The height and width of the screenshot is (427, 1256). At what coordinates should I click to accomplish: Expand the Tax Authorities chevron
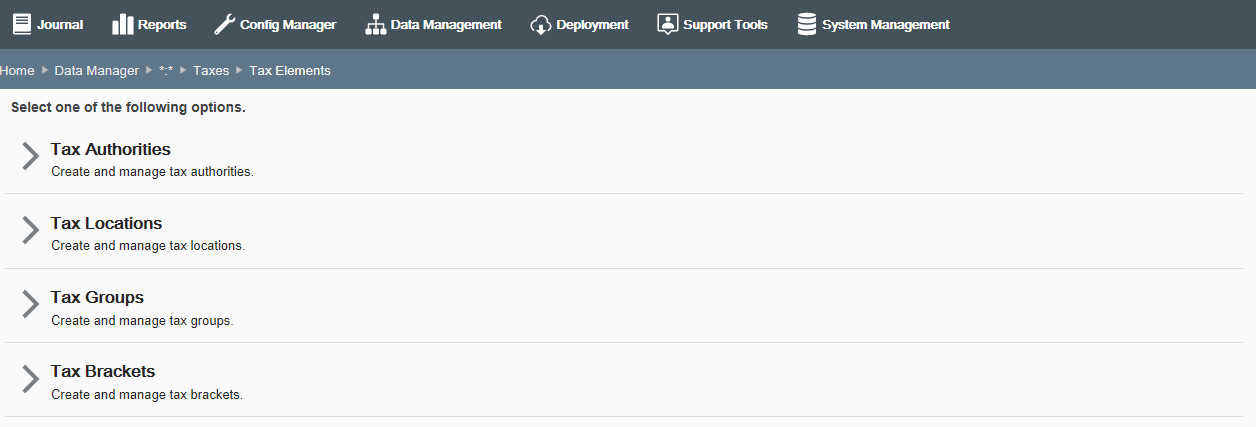pyautogui.click(x=30, y=156)
